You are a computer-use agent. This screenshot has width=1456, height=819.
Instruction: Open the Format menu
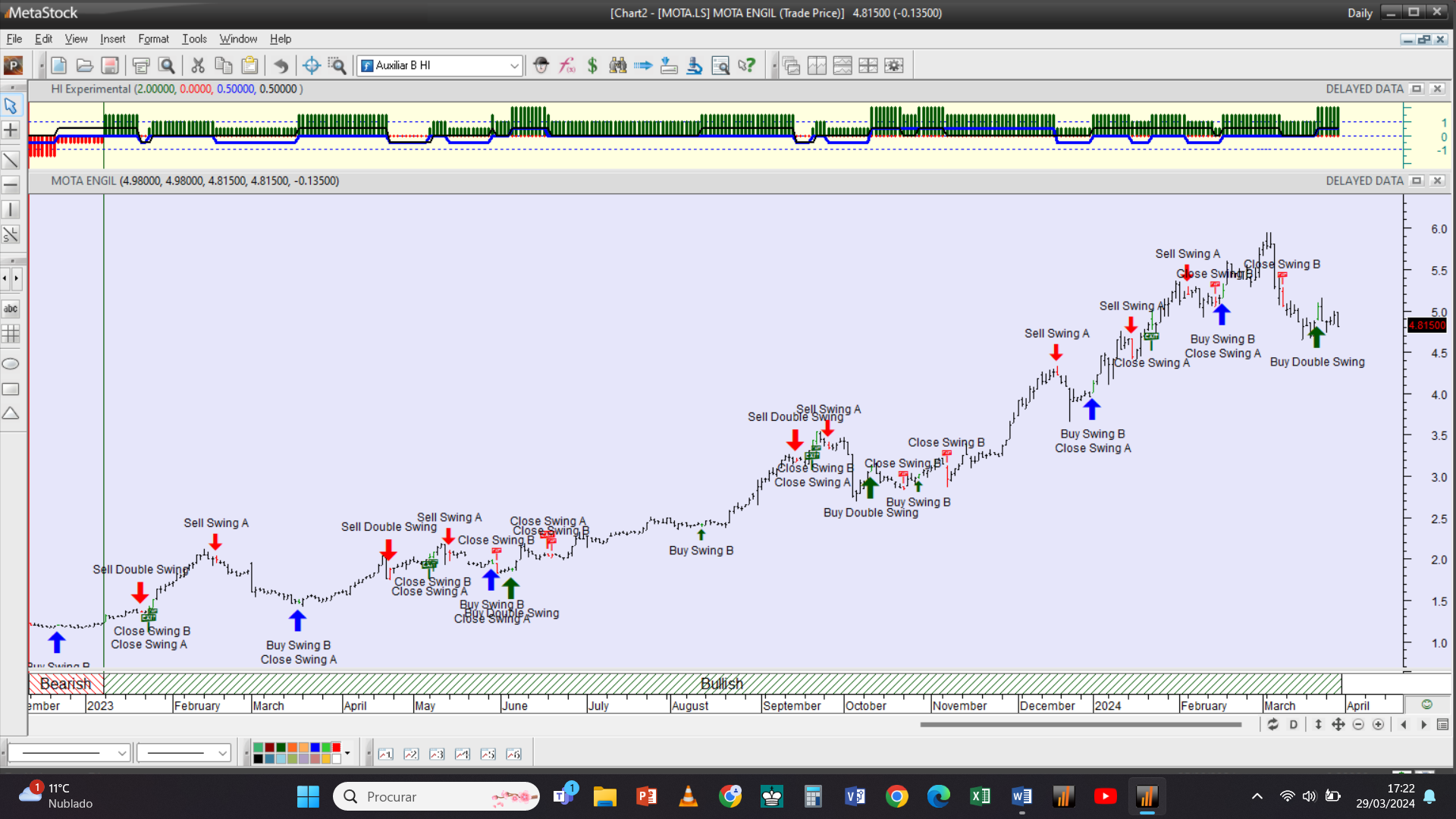click(x=153, y=39)
